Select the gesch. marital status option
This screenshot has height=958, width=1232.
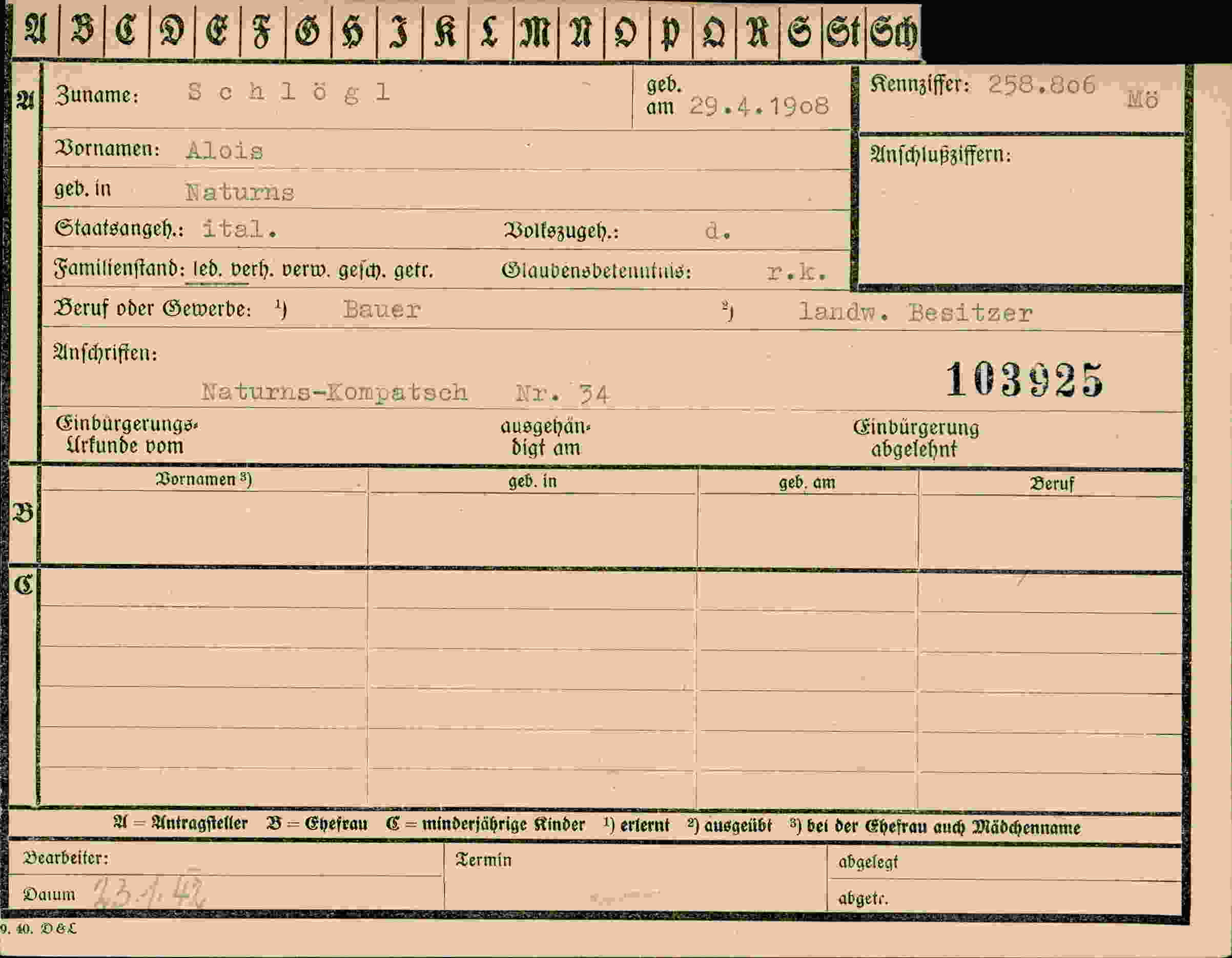point(362,270)
